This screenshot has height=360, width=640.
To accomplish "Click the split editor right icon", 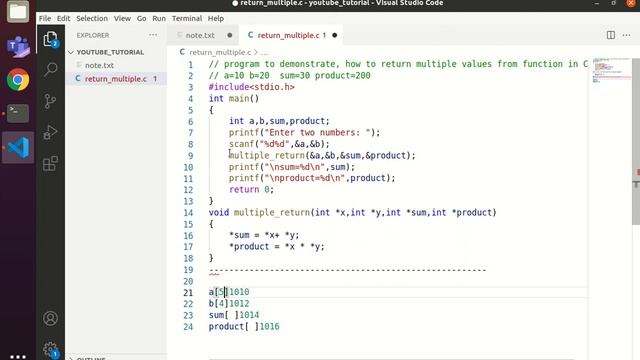I will pyautogui.click(x=611, y=35).
